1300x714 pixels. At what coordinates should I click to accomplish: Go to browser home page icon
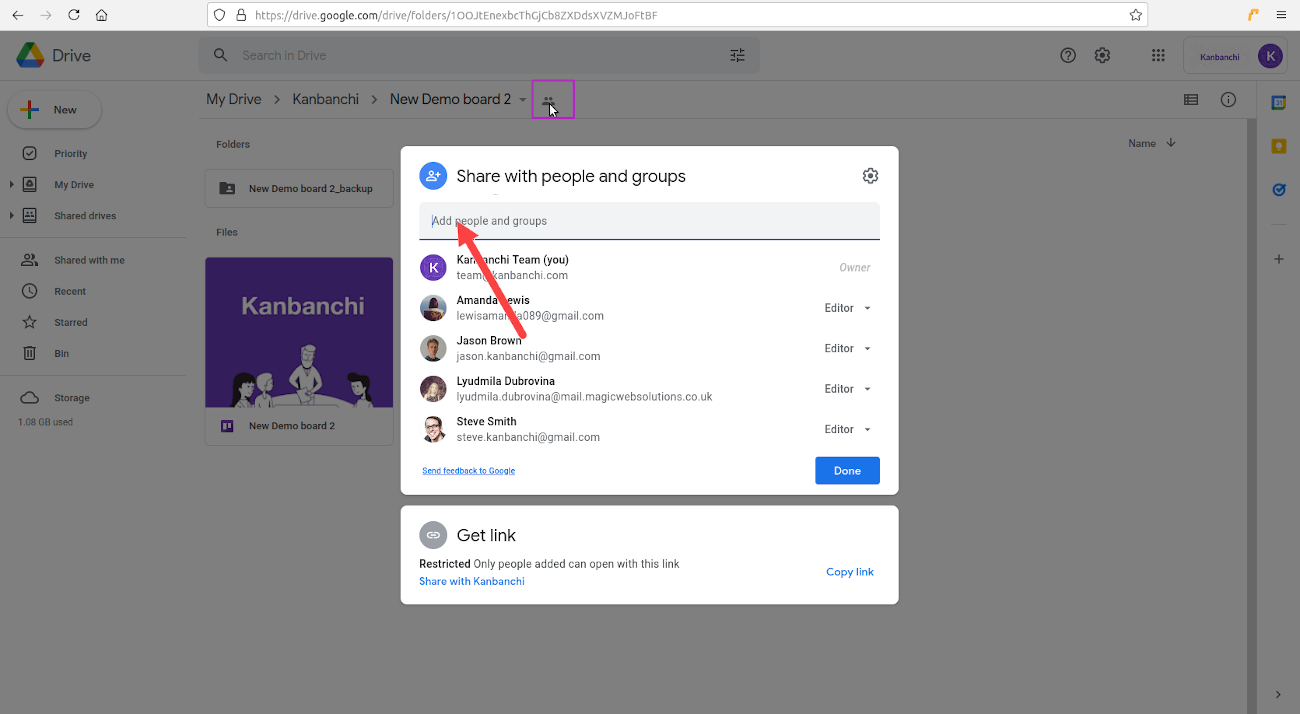pos(101,15)
